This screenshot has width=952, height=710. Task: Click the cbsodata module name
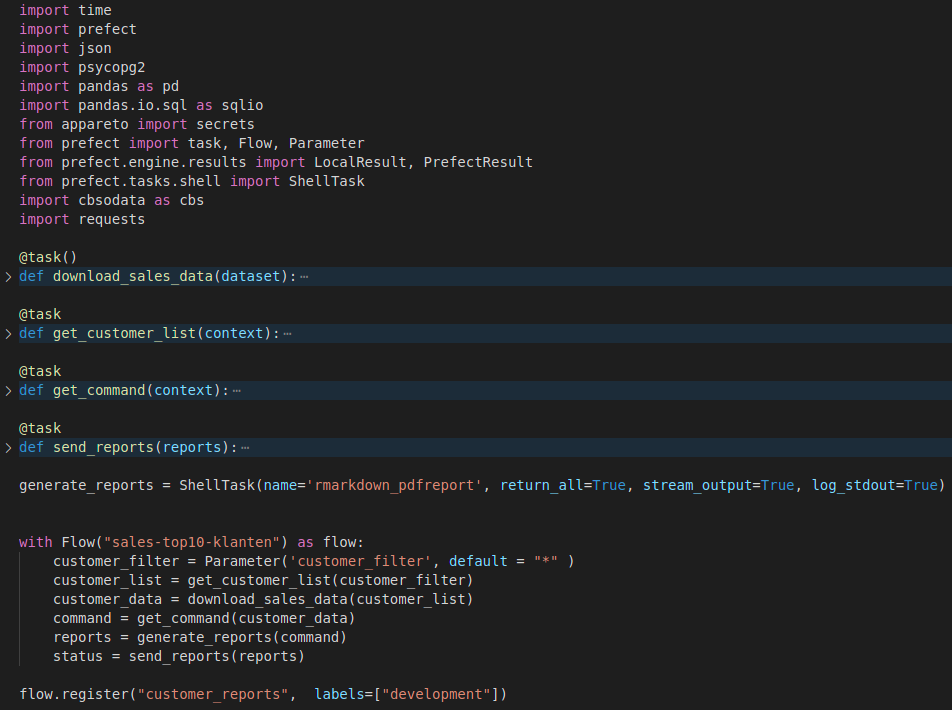(111, 200)
